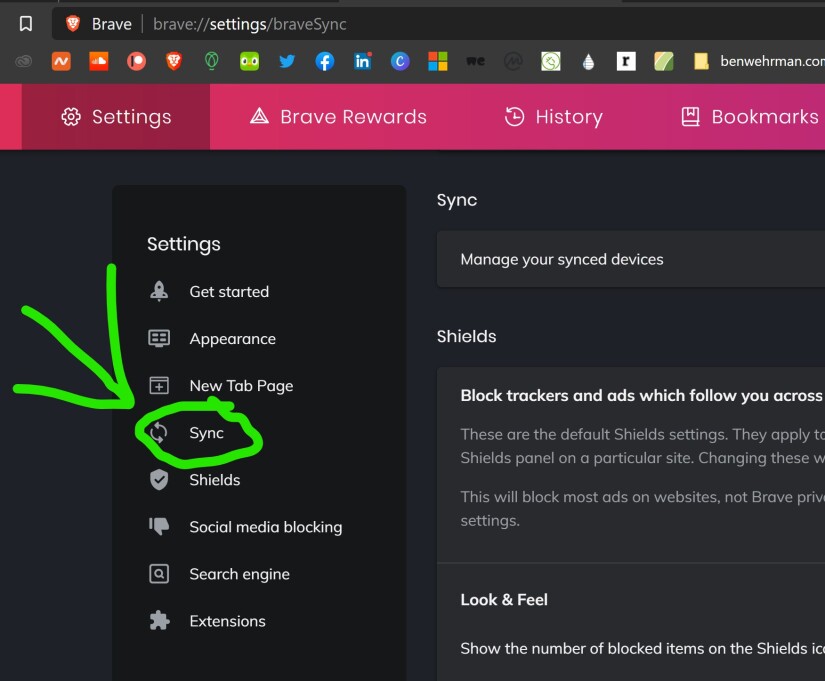Click the bookmark page icon beside address bar

click(x=26, y=24)
